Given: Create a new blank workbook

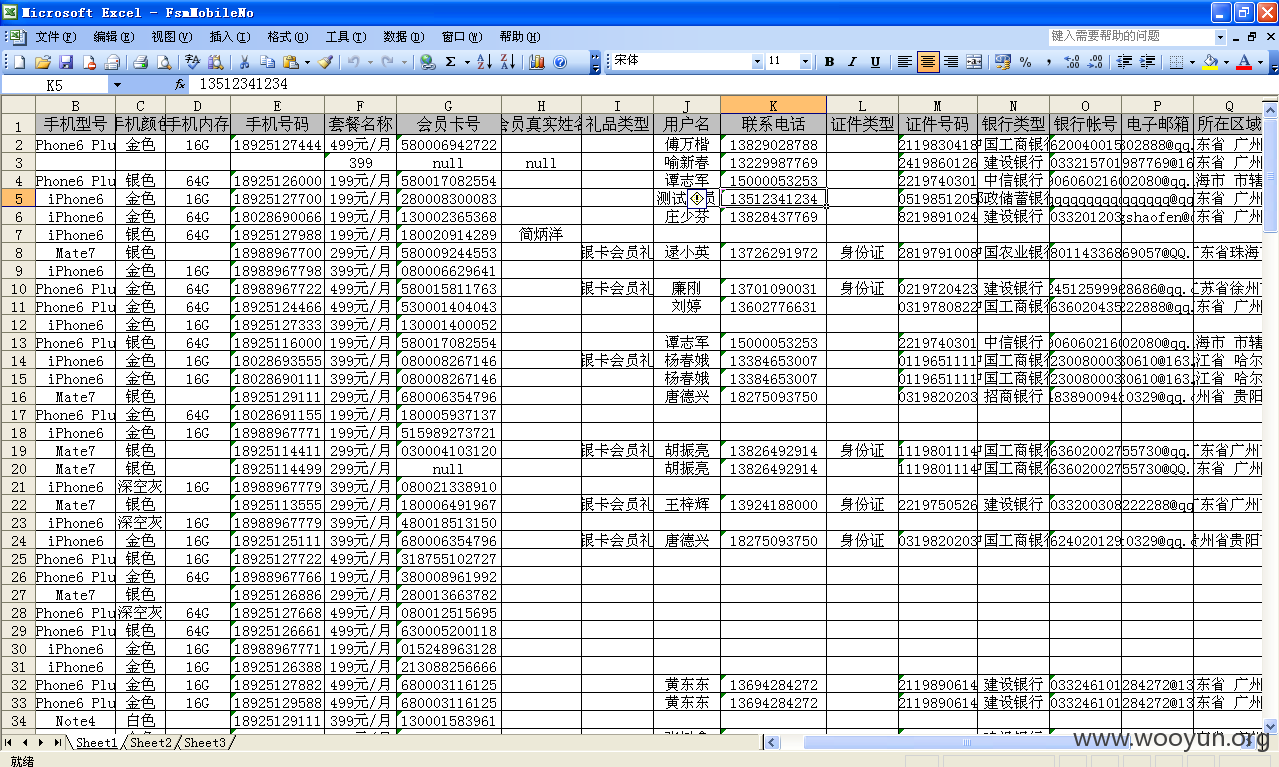Looking at the screenshot, I should [x=19, y=62].
